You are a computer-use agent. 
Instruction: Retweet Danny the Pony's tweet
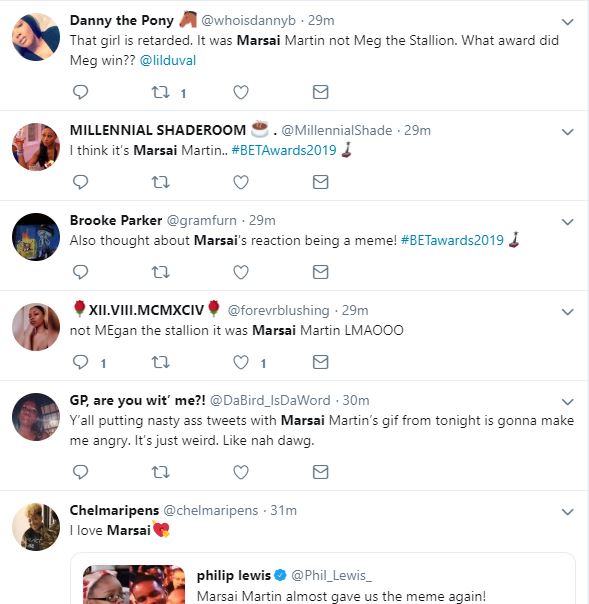pyautogui.click(x=160, y=92)
